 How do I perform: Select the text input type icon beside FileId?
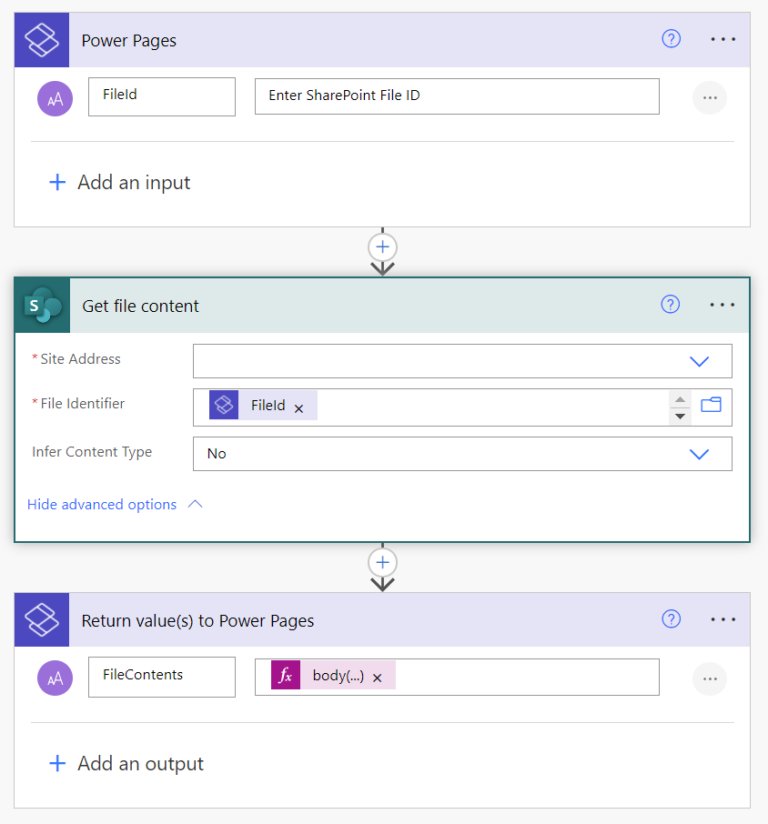55,97
